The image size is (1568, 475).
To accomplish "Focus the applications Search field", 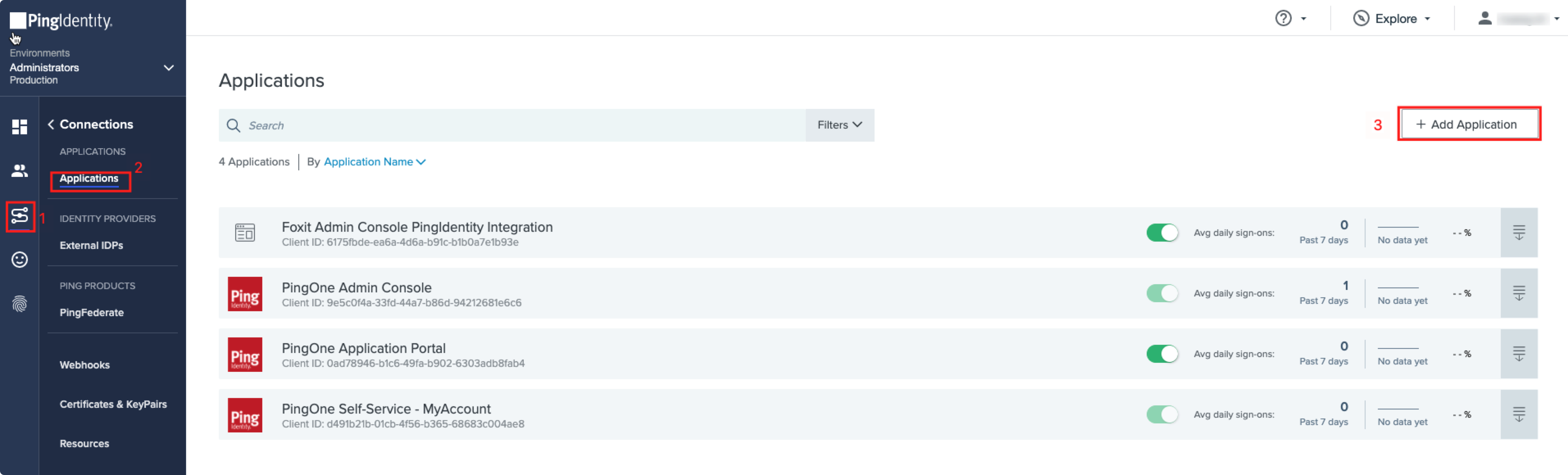I will pos(512,125).
